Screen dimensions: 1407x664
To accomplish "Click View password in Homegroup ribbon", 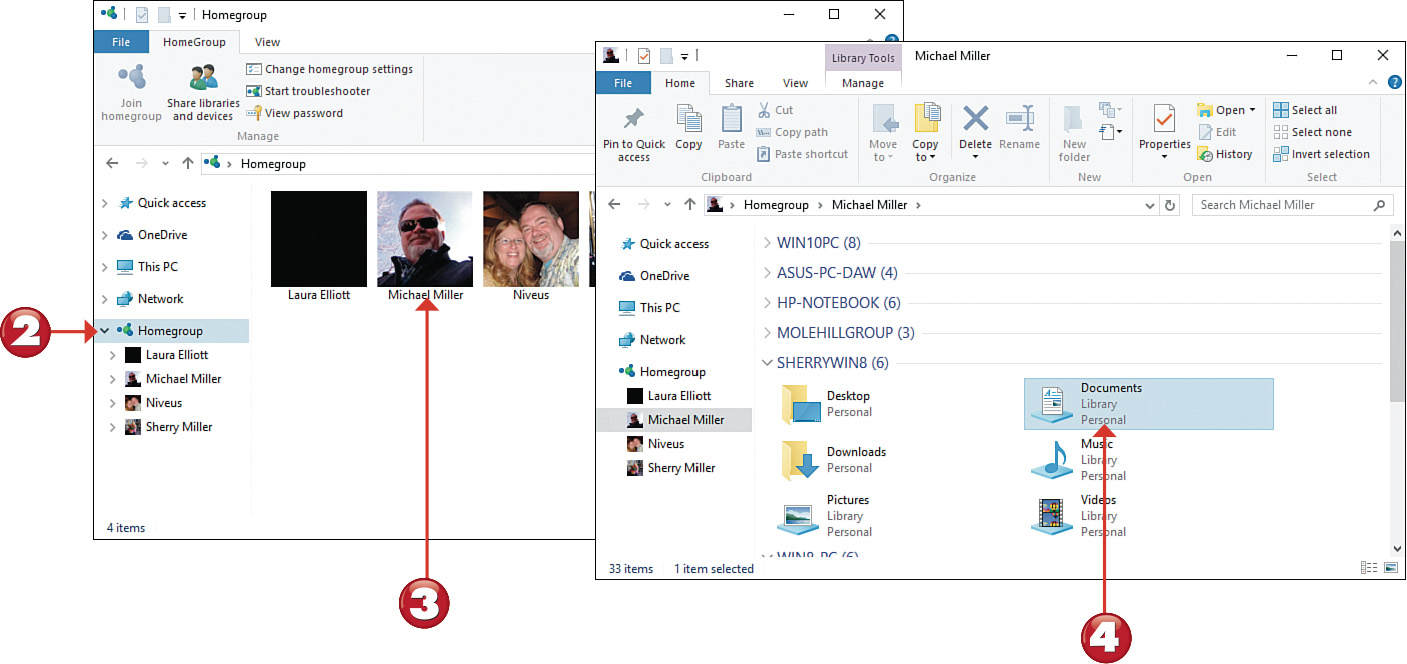I will tap(294, 113).
